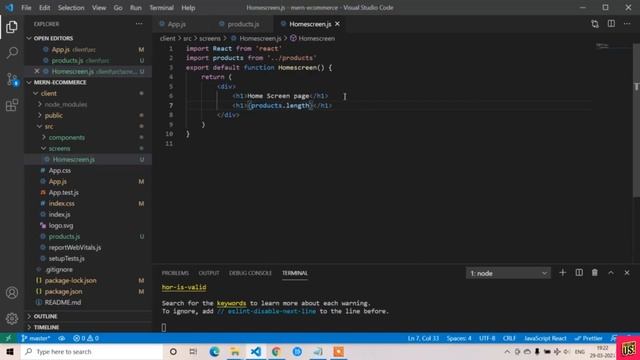The image size is (640, 360).
Task: Close the terminal panel
Action: pyautogui.click(x=627, y=273)
